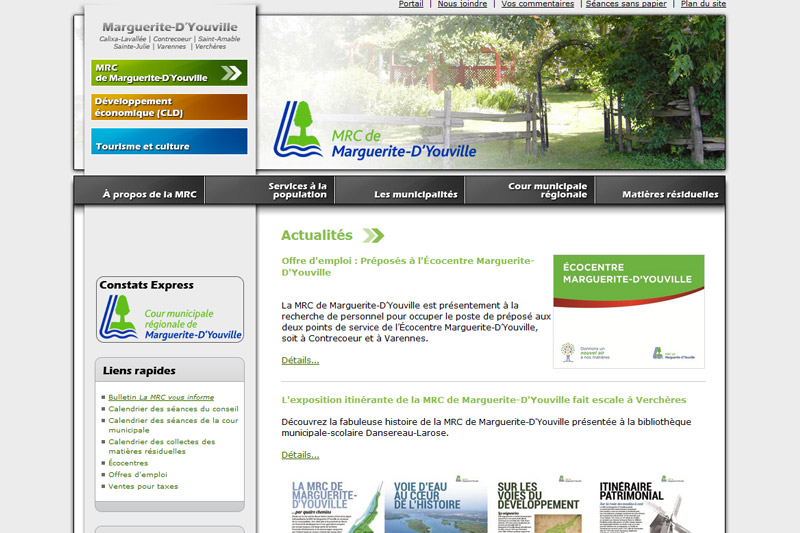Image resolution: width=800 pixels, height=533 pixels.
Task: Select the Tourisme et culture button
Action: (169, 141)
